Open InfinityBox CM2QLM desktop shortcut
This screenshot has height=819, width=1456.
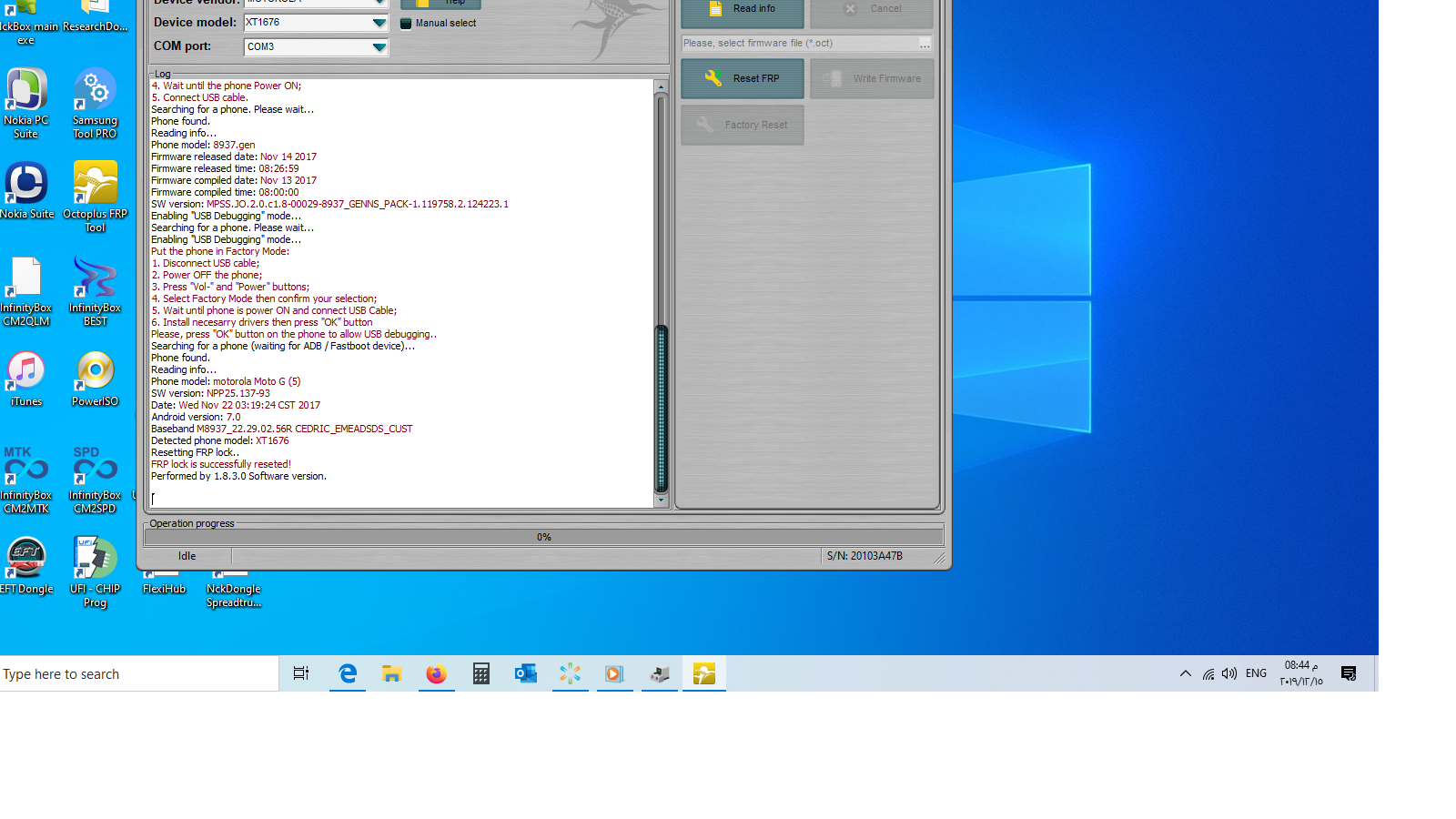click(25, 291)
